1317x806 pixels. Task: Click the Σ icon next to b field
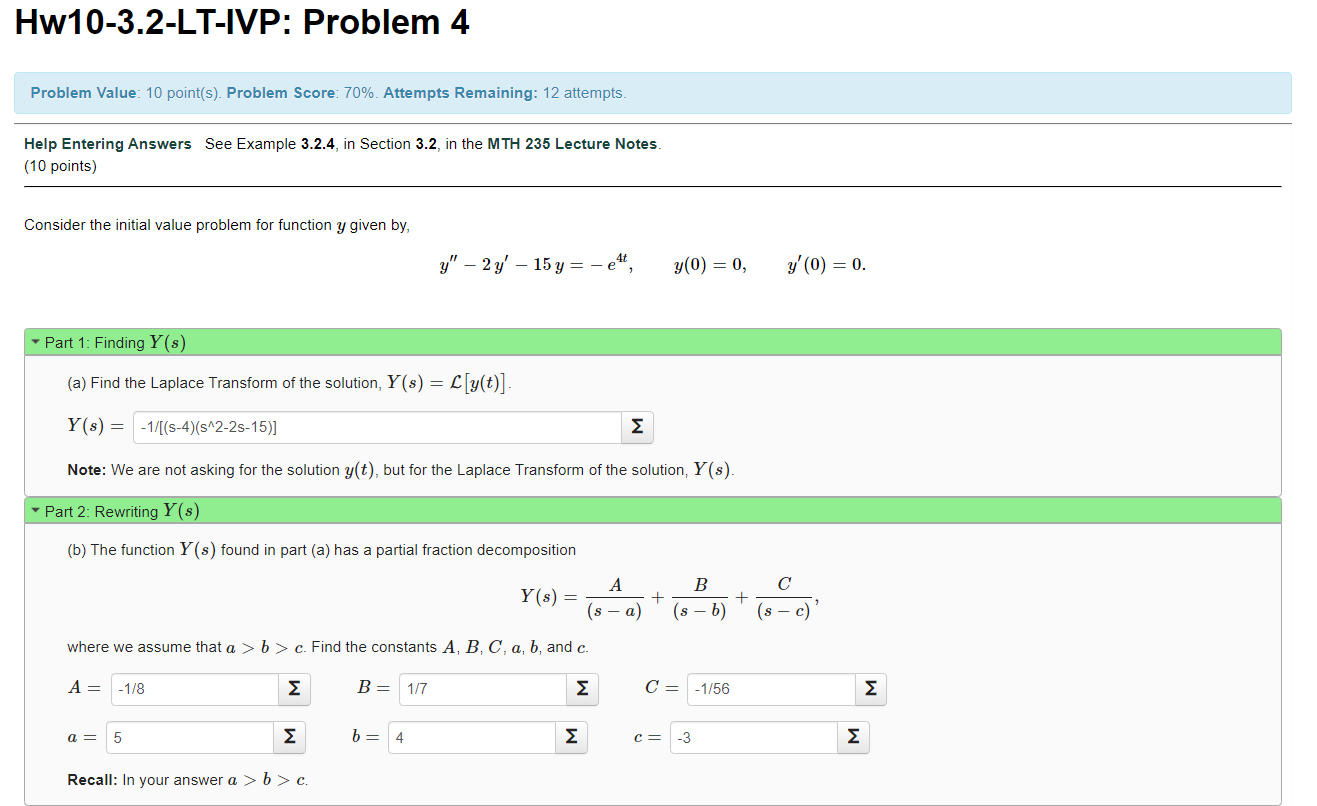click(571, 737)
